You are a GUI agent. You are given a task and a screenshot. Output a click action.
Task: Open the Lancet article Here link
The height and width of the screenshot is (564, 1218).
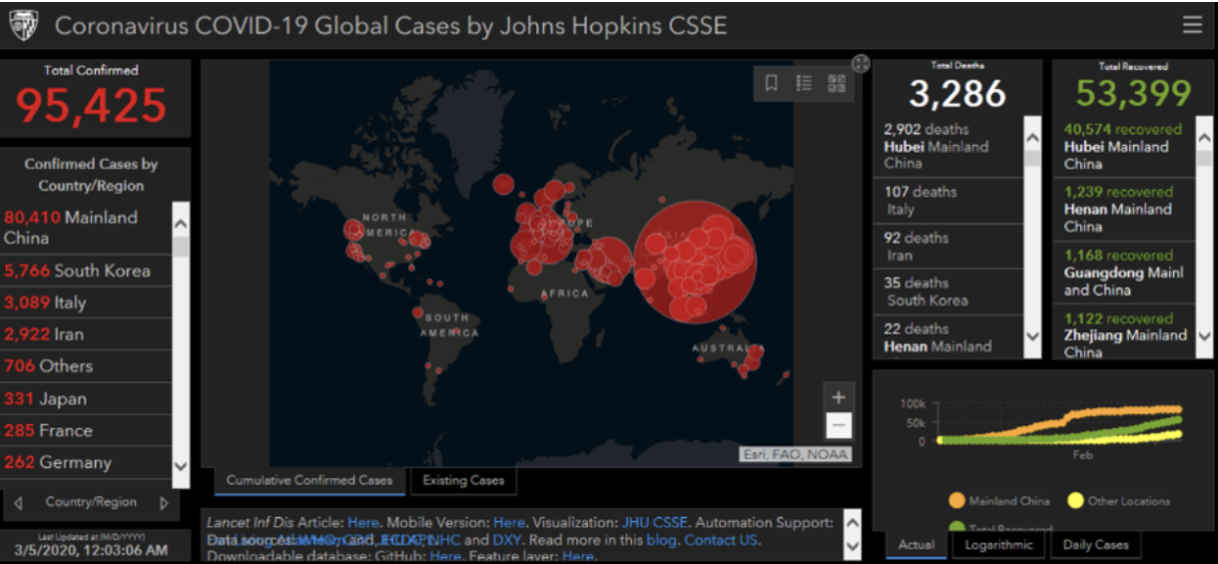pyautogui.click(x=363, y=522)
